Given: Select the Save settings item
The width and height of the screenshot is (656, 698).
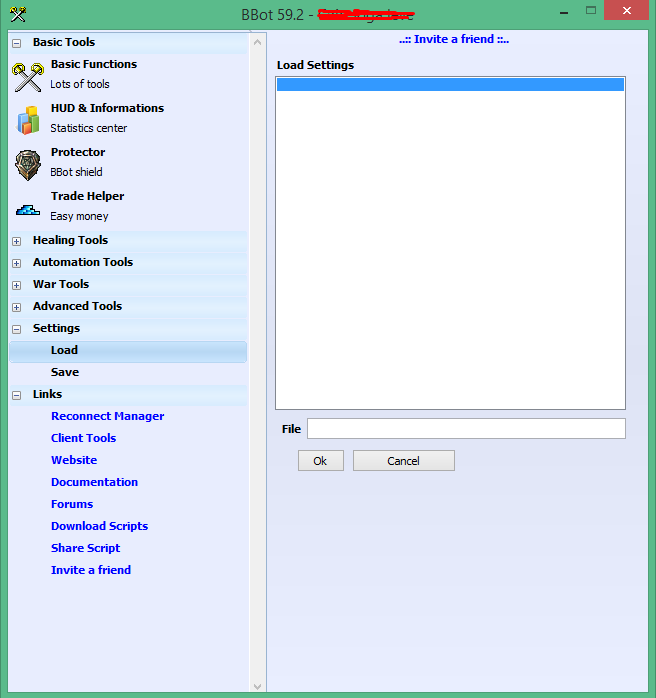Looking at the screenshot, I should pyautogui.click(x=65, y=372).
